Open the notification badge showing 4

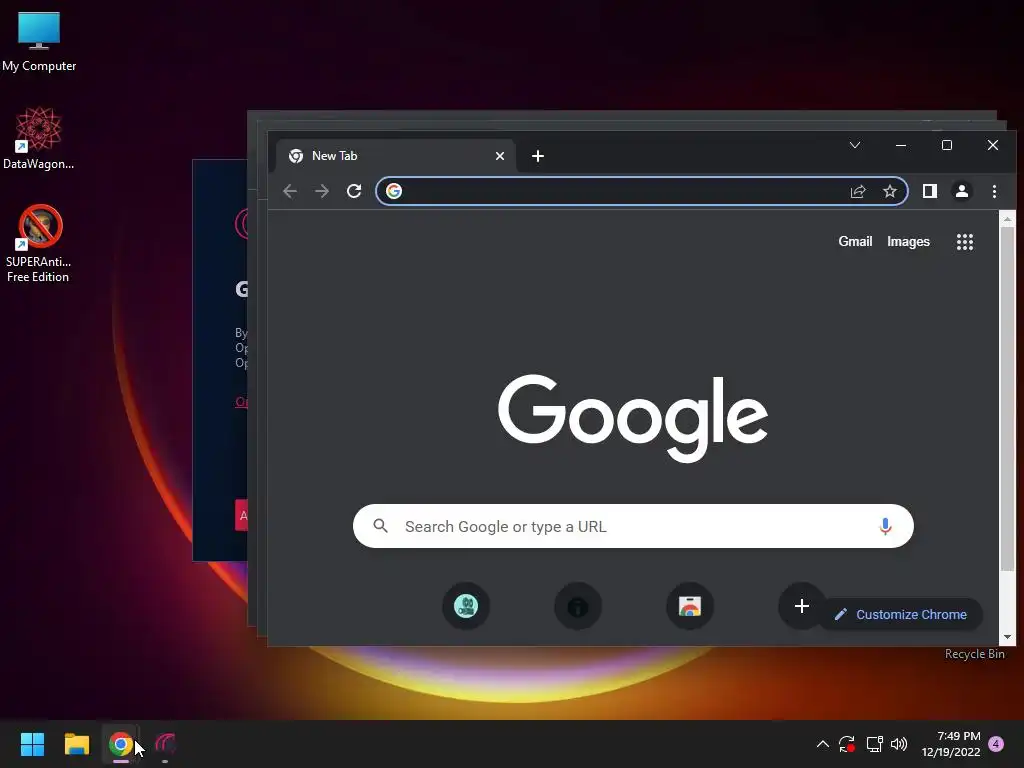(996, 744)
